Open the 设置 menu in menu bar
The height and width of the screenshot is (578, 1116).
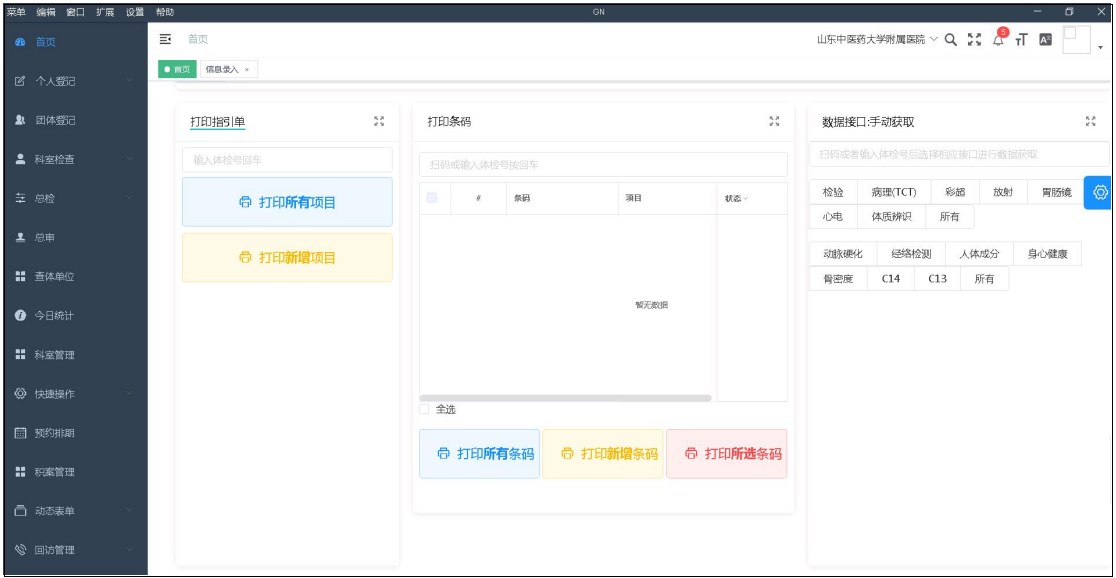pos(135,11)
